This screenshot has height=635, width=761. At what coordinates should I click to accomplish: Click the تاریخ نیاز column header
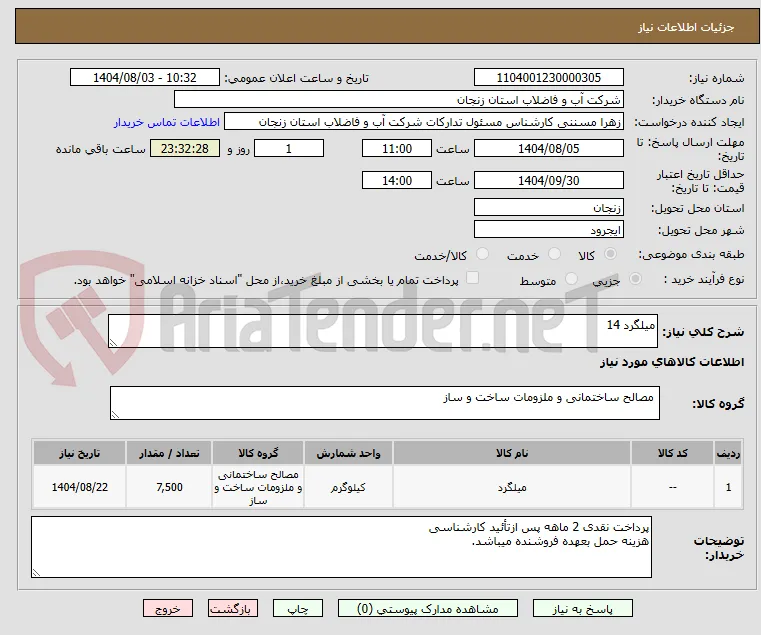tap(80, 453)
